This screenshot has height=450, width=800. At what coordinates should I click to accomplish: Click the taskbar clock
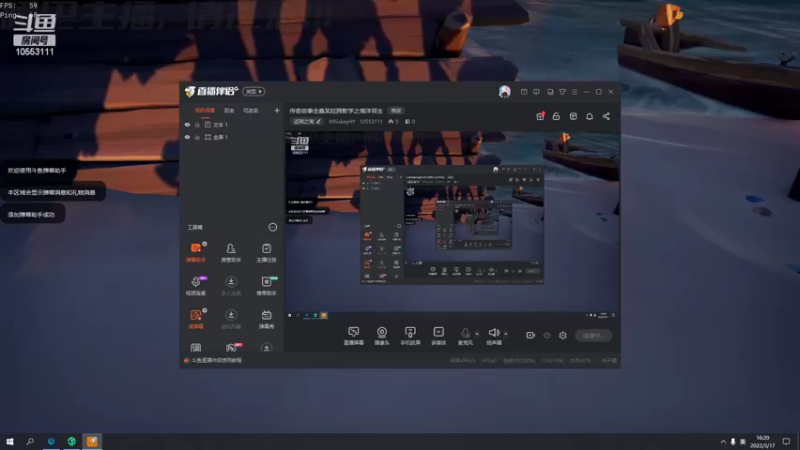tap(762, 441)
